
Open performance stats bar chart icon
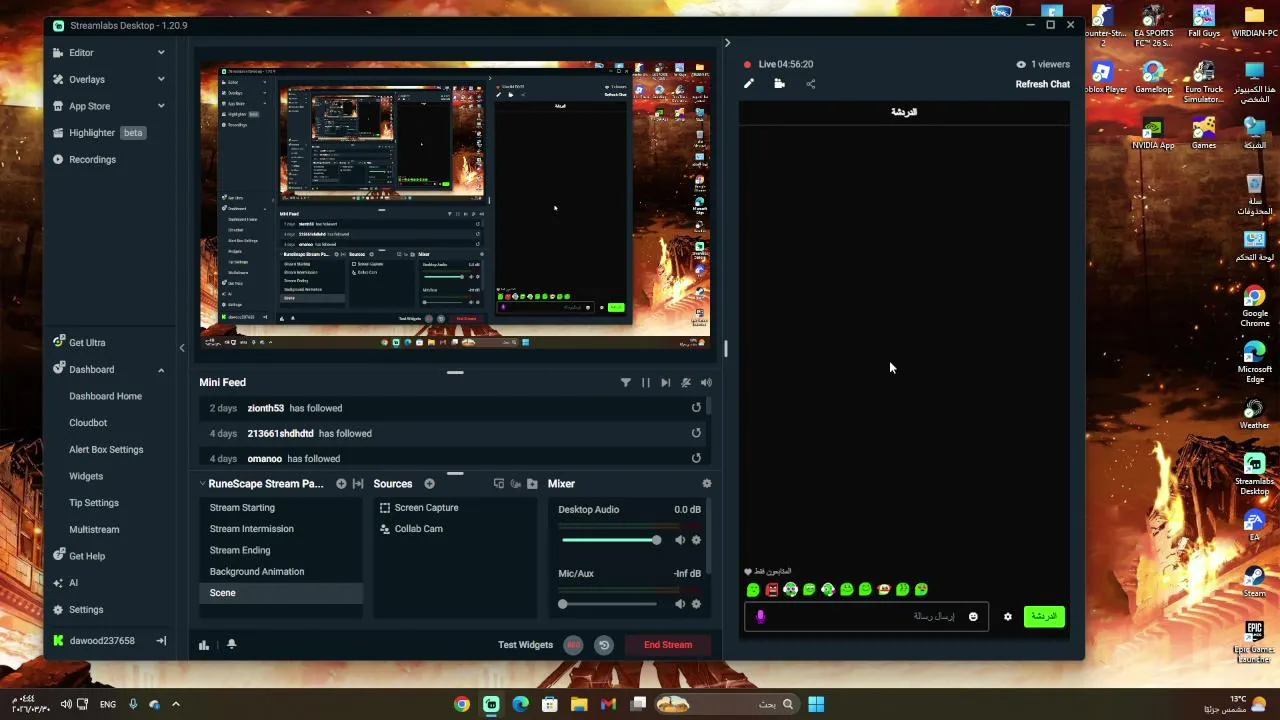click(204, 645)
